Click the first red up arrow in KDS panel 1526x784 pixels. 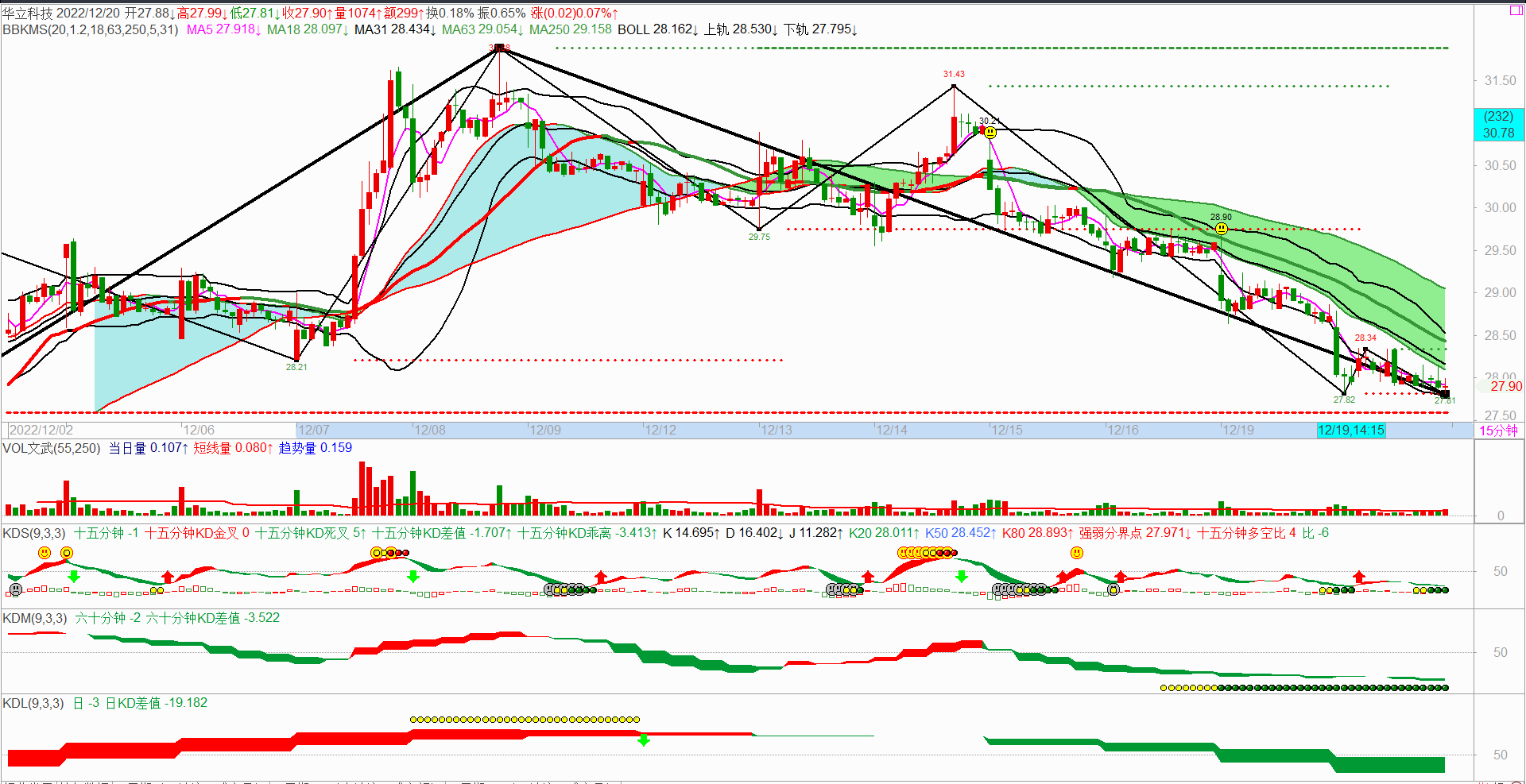[167, 577]
